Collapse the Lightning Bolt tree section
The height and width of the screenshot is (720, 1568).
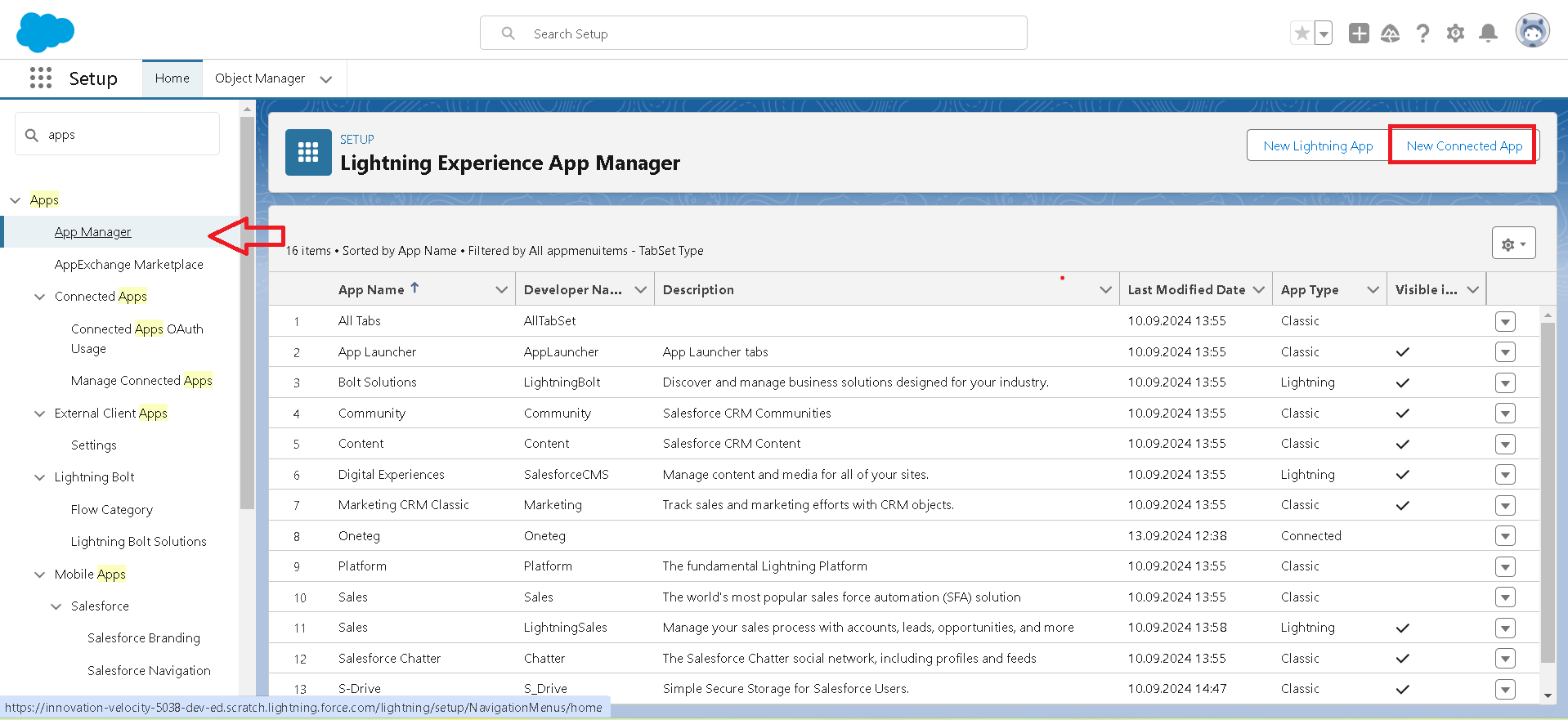pyautogui.click(x=39, y=477)
